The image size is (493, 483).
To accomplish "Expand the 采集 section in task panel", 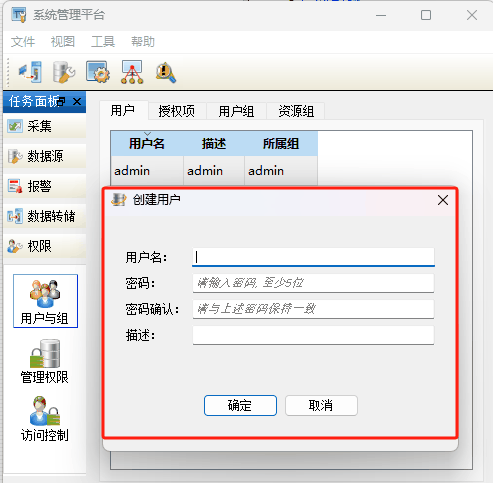I will coord(45,126).
